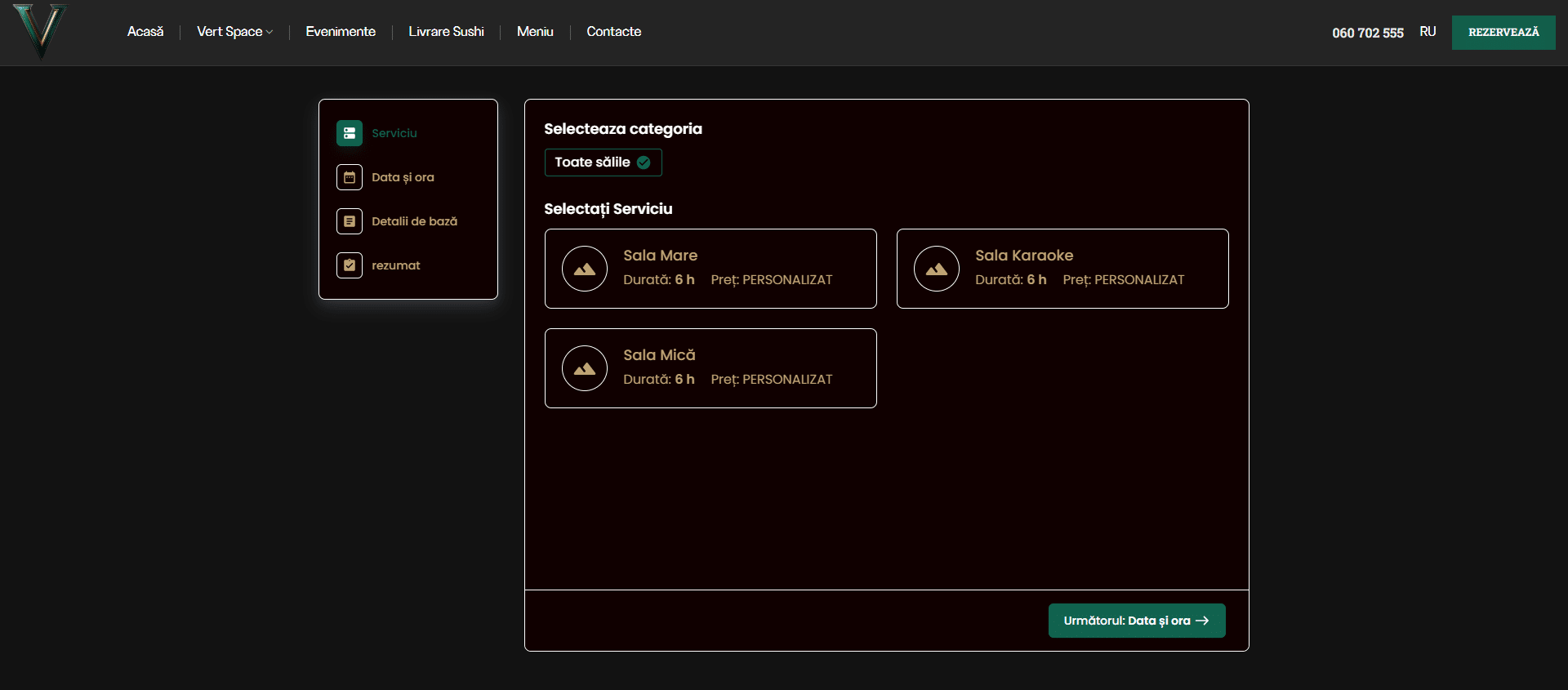Click Sala Mică's Preț: PERSONALIZAT text
Screen dimensions: 1568x690
coord(772,380)
